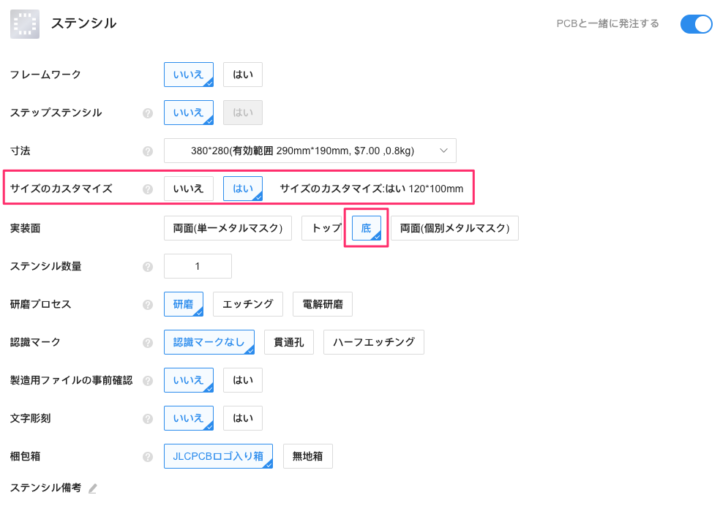Select はい for 文字彫刻
Image resolution: width=720 pixels, height=511 pixels.
pyautogui.click(x=242, y=419)
